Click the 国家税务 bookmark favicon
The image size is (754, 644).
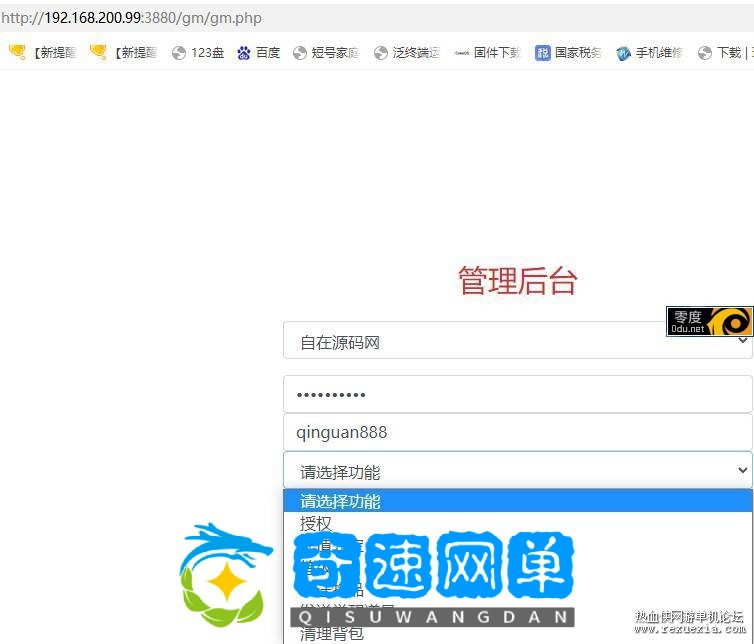pyautogui.click(x=543, y=53)
